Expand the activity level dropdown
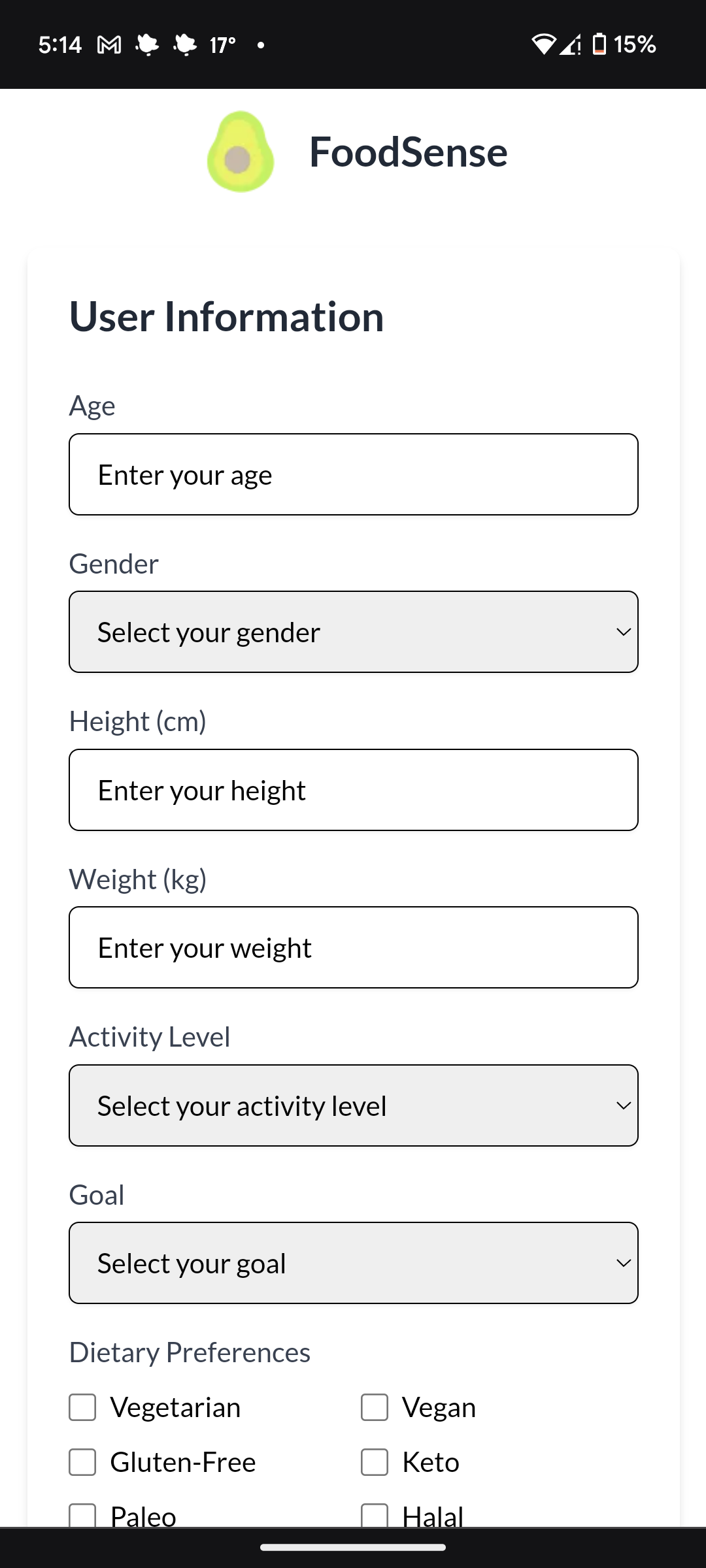 353,1105
